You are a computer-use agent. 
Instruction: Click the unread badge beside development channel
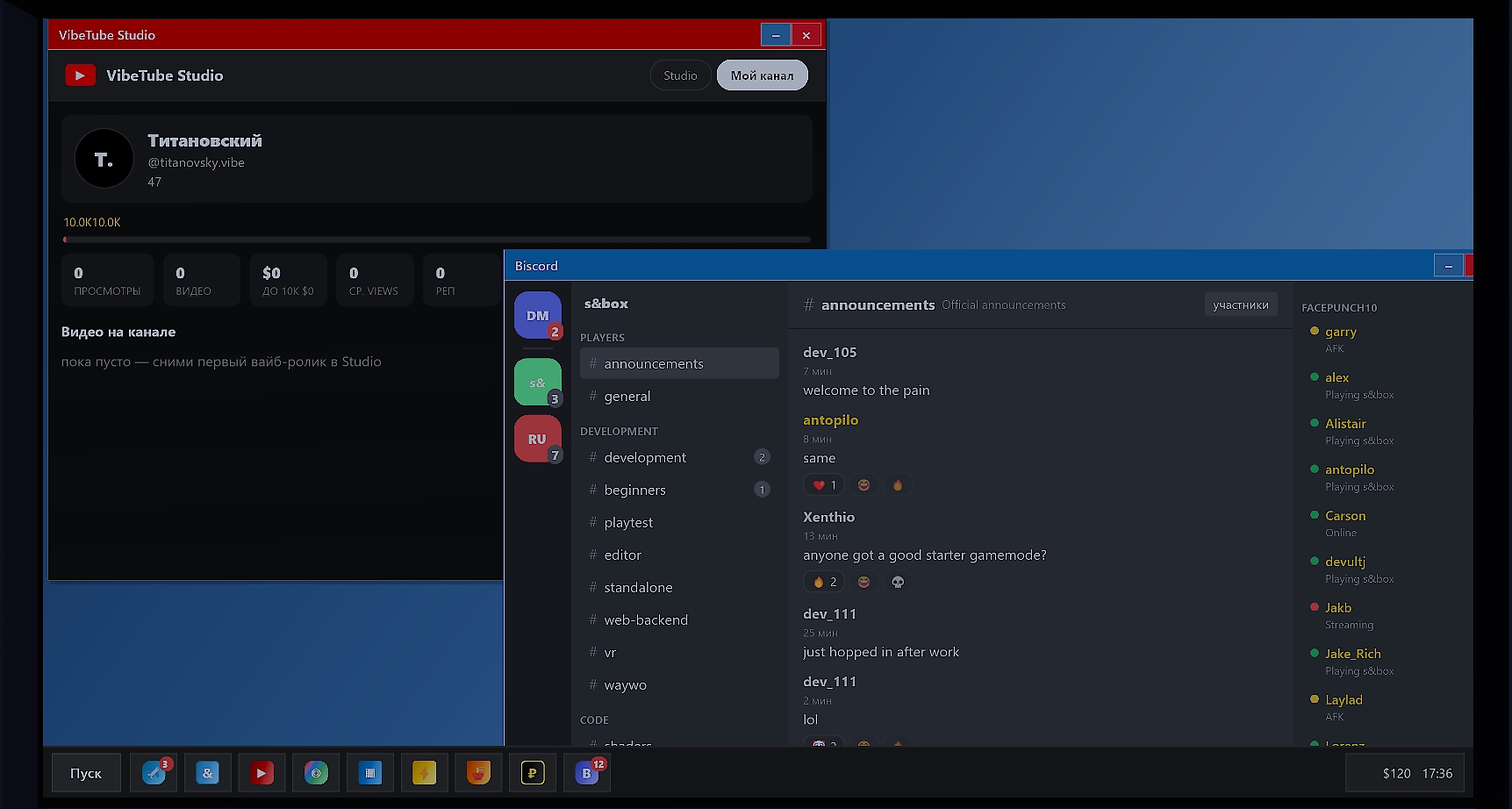pyautogui.click(x=762, y=457)
